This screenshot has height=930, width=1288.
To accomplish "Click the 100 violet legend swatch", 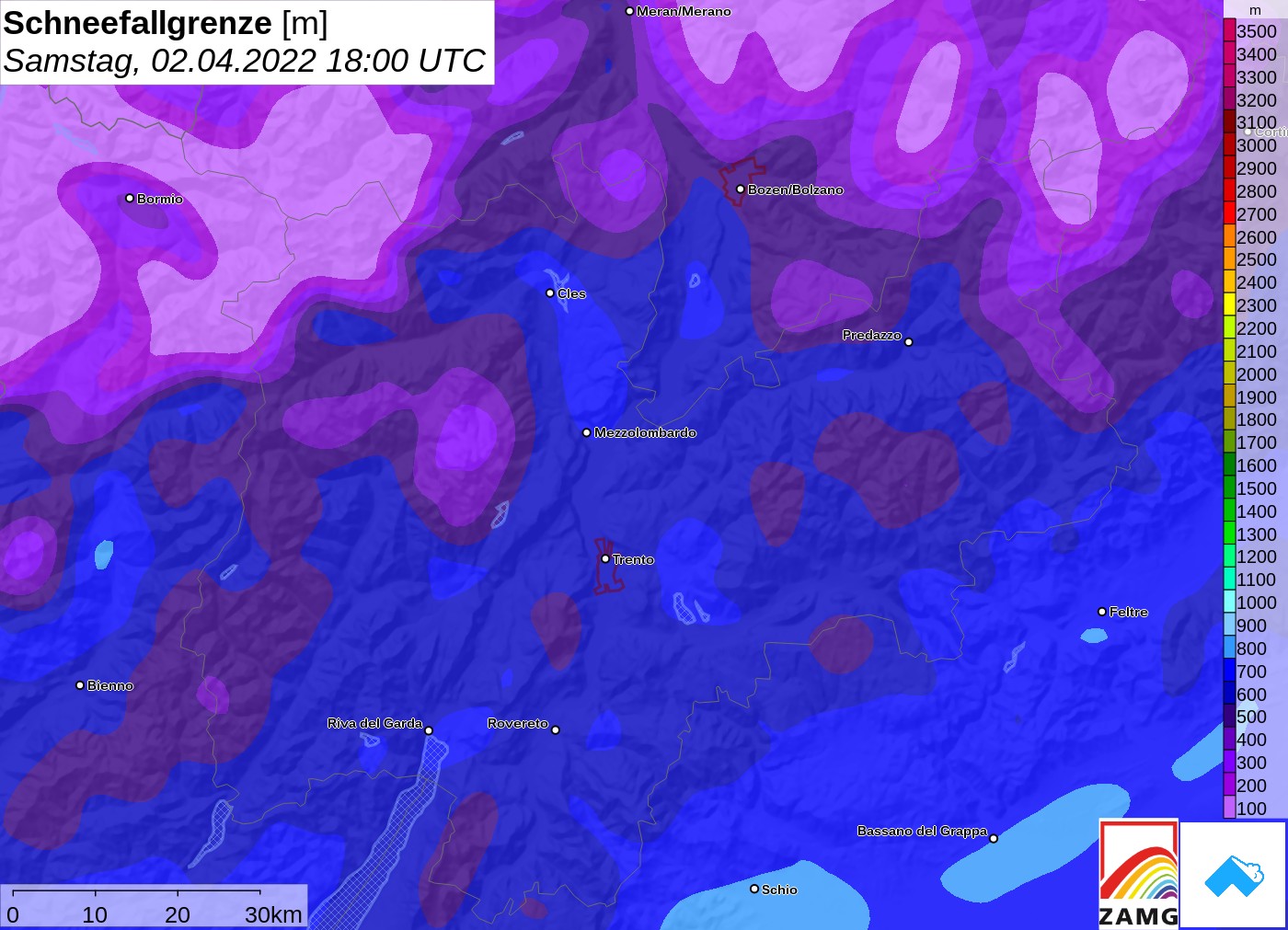I will tap(1229, 808).
